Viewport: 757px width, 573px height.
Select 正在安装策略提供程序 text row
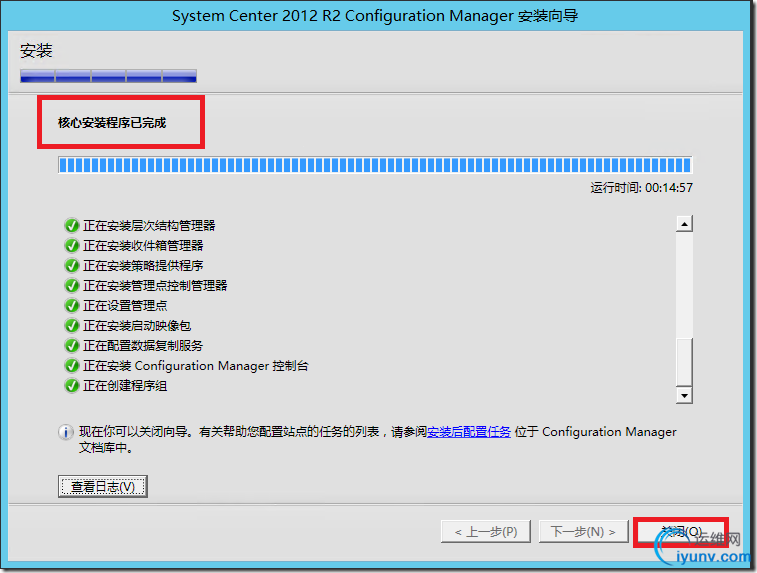click(143, 266)
